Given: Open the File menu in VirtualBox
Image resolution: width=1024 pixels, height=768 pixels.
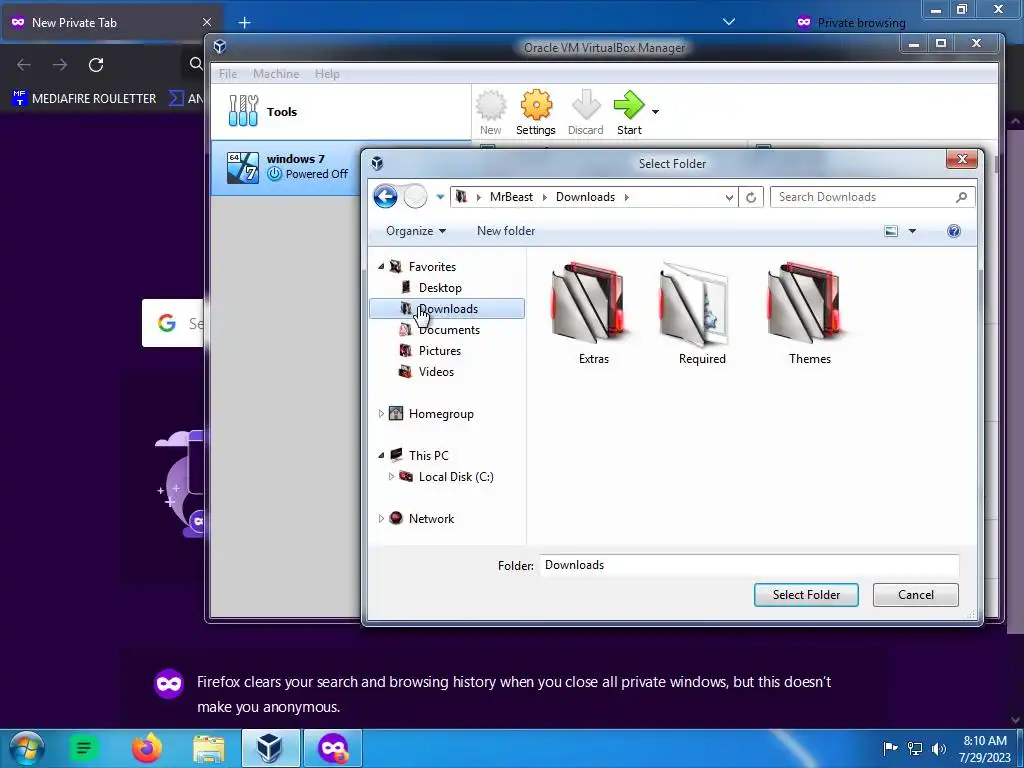Looking at the screenshot, I should (228, 74).
